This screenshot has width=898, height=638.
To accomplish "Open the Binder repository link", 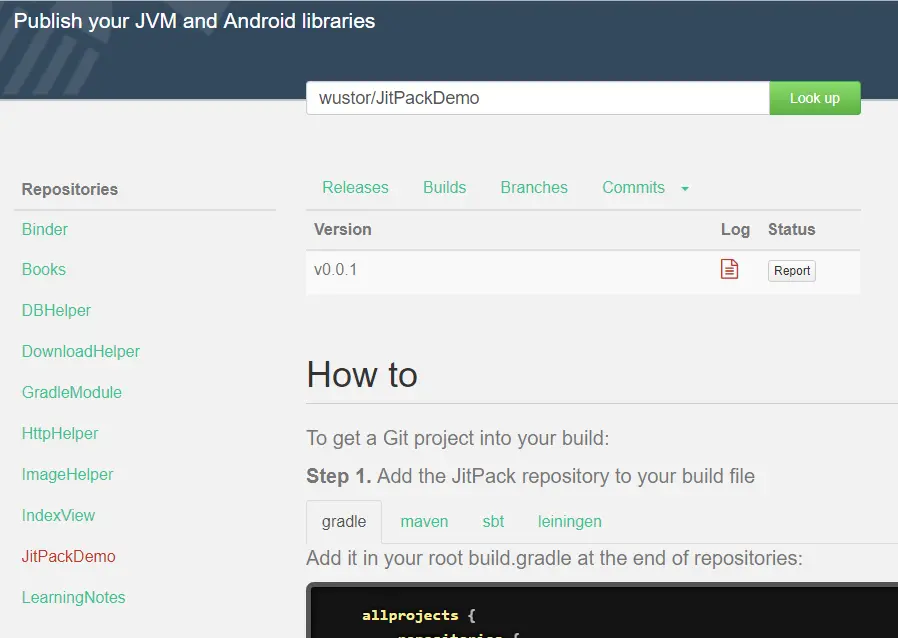I will [45, 230].
